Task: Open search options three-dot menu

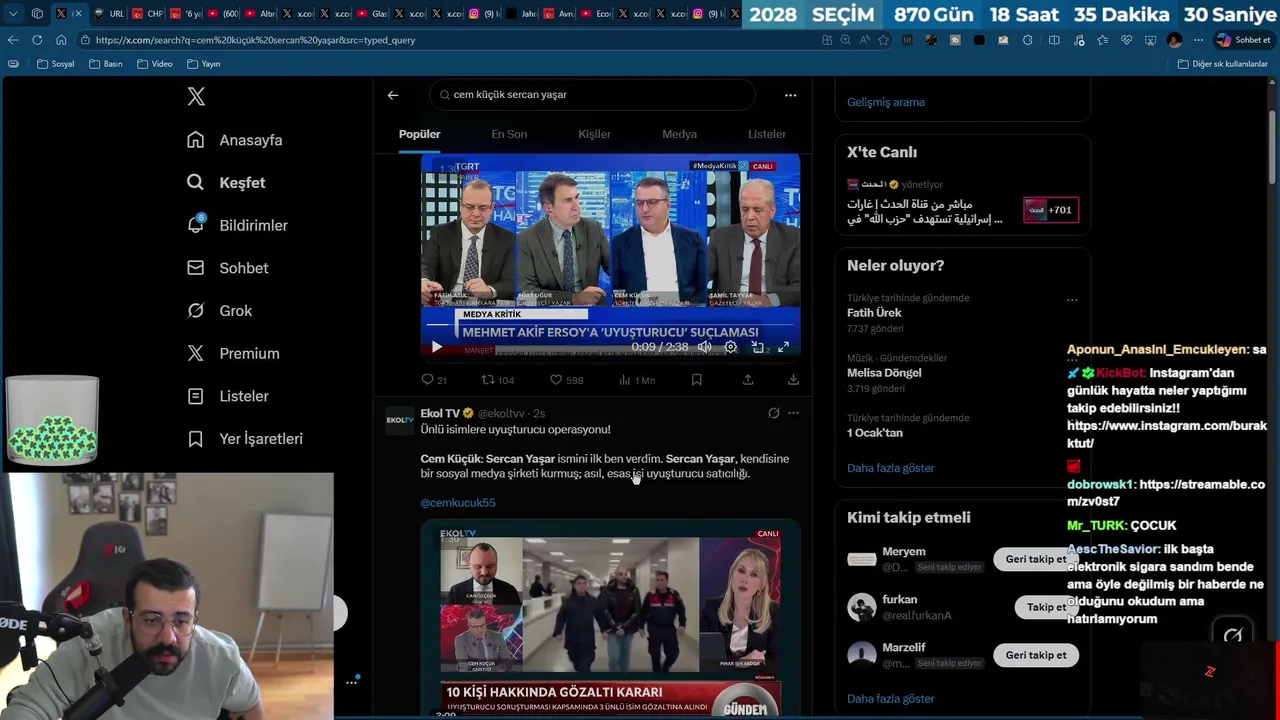Action: 790,95
